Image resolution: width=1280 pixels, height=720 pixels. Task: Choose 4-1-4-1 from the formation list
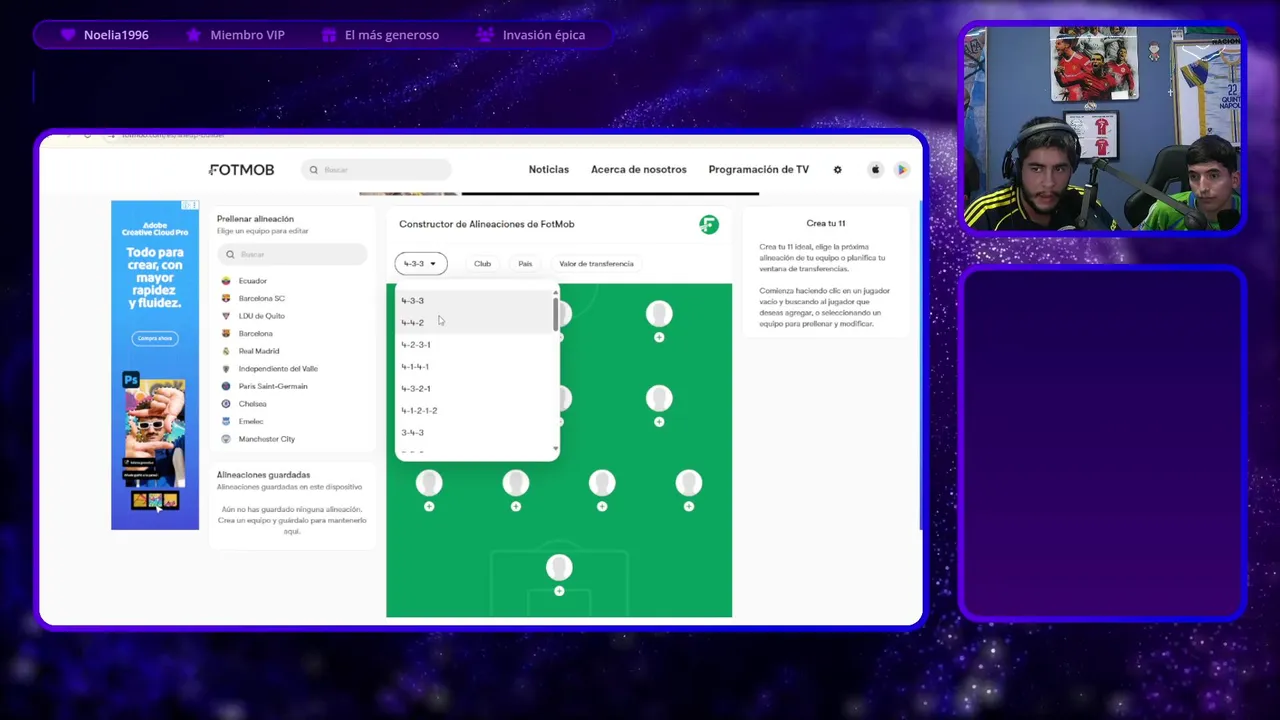point(475,367)
